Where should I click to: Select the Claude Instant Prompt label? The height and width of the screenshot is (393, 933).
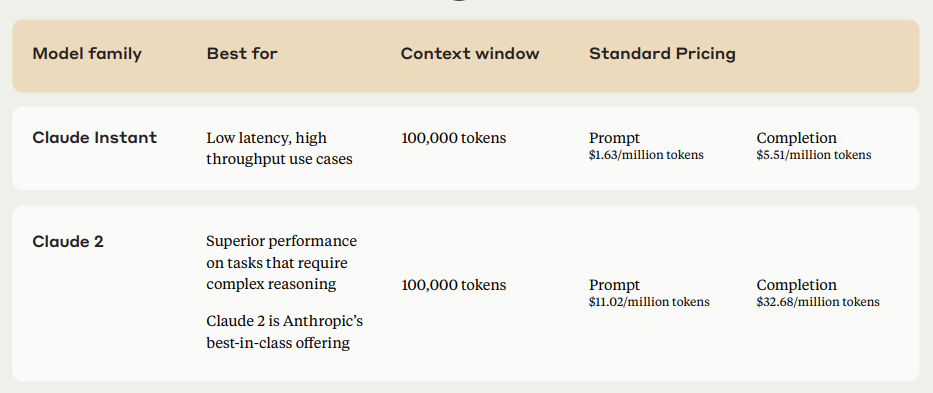click(x=615, y=138)
